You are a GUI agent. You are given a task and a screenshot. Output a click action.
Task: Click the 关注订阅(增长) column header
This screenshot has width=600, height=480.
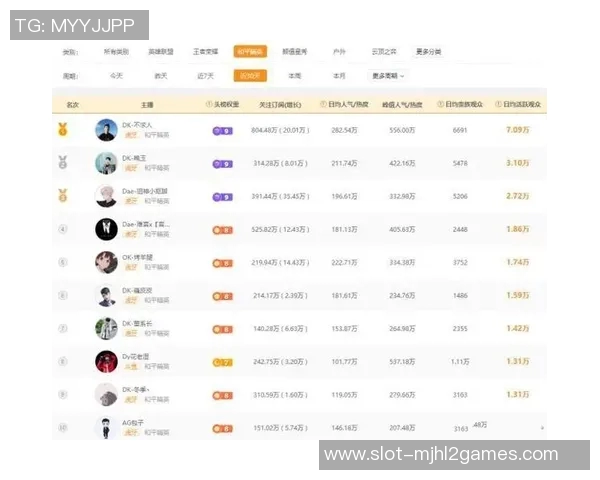(280, 104)
